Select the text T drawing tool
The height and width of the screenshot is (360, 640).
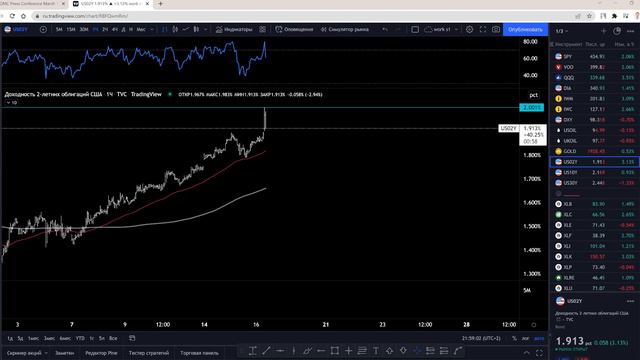[376, 351]
